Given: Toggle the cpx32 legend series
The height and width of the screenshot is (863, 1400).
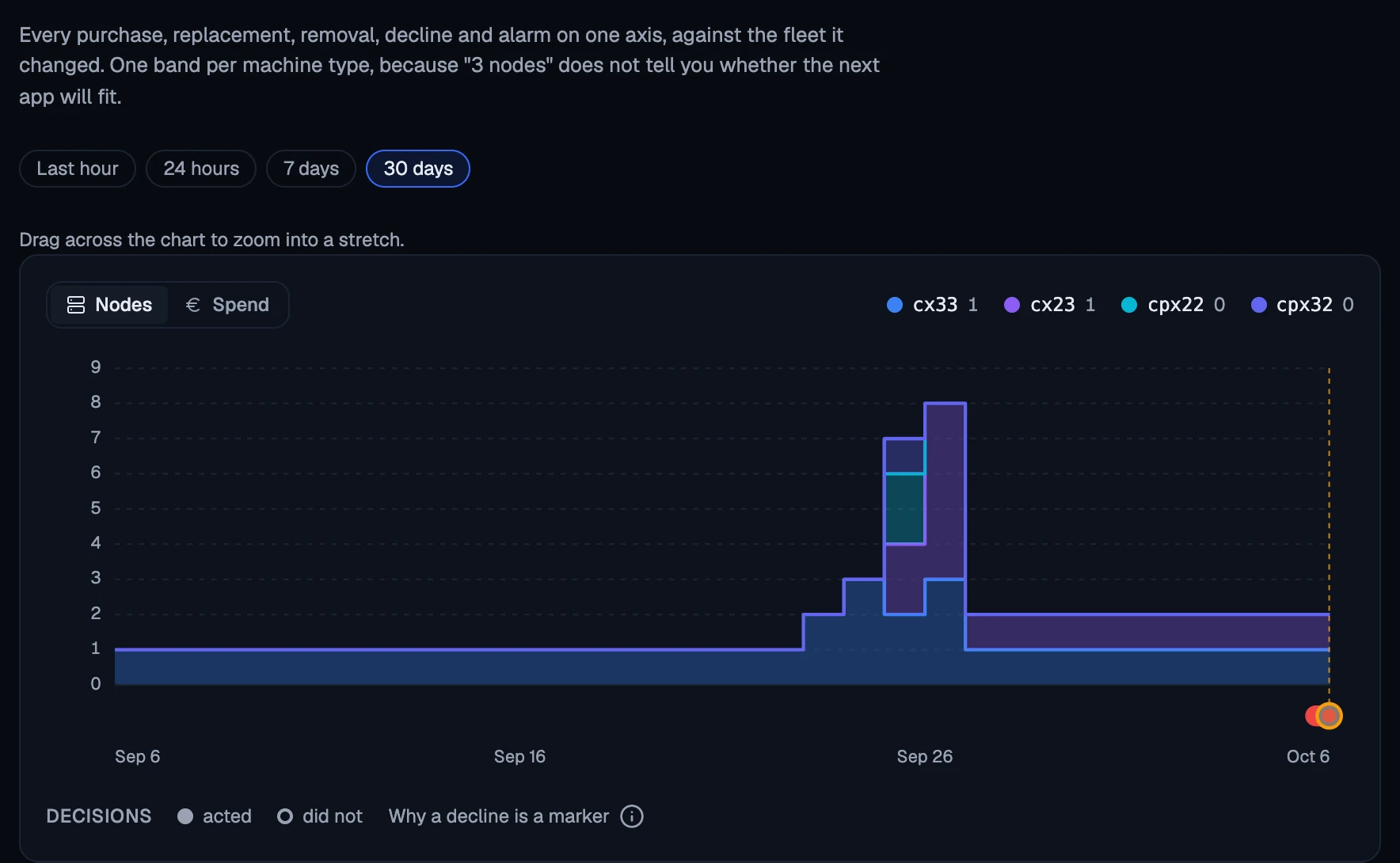Looking at the screenshot, I should coord(1303,305).
